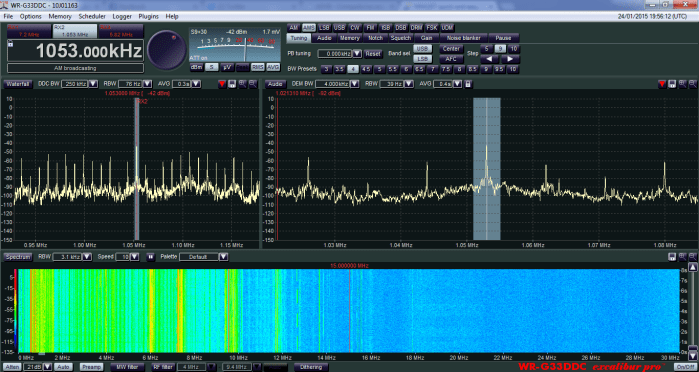Screen dimensions: 699x372
Task: Switch S-meter units to S
Action: coord(212,67)
